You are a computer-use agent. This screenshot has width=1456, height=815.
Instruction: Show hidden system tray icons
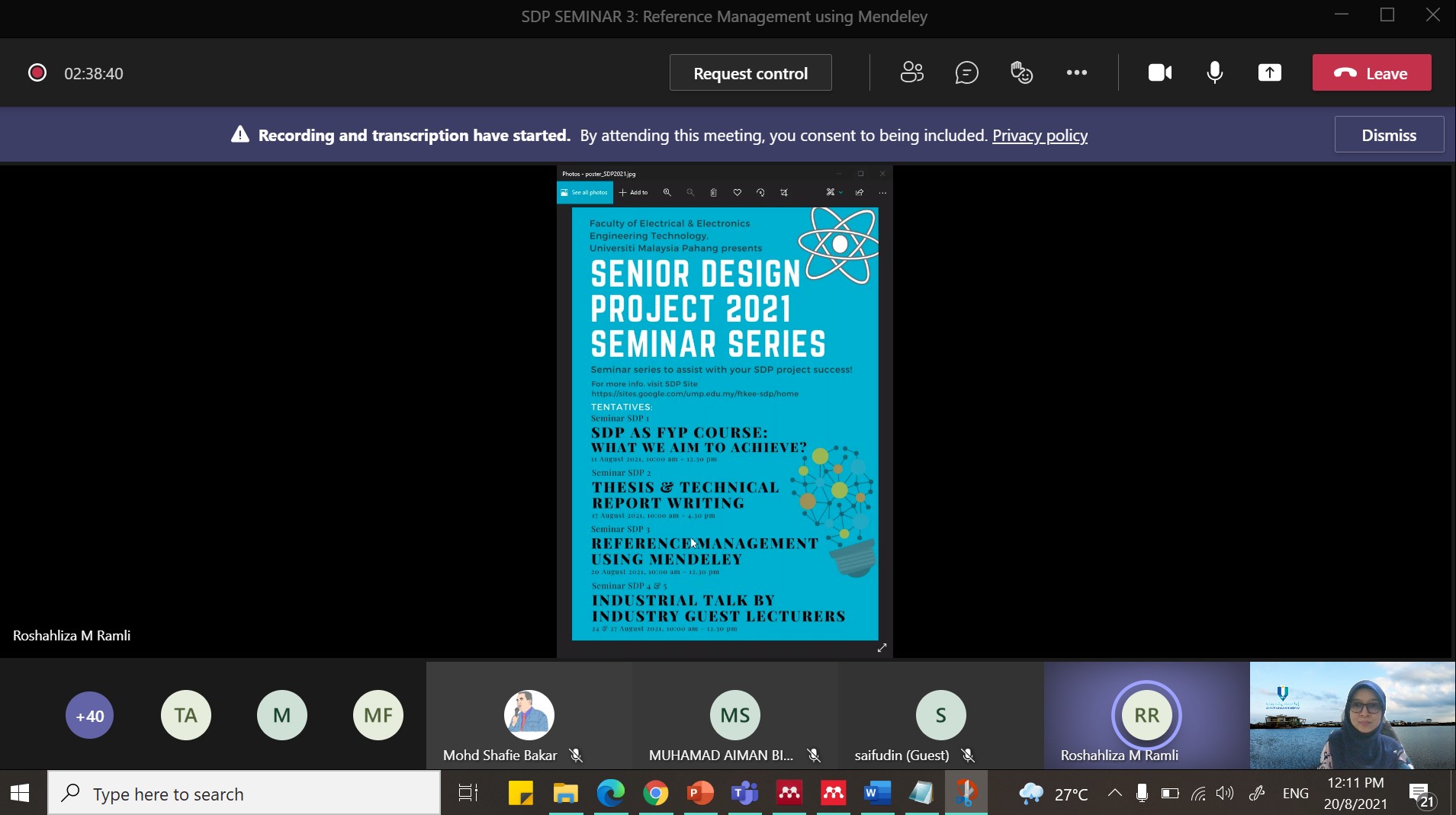coord(1114,793)
